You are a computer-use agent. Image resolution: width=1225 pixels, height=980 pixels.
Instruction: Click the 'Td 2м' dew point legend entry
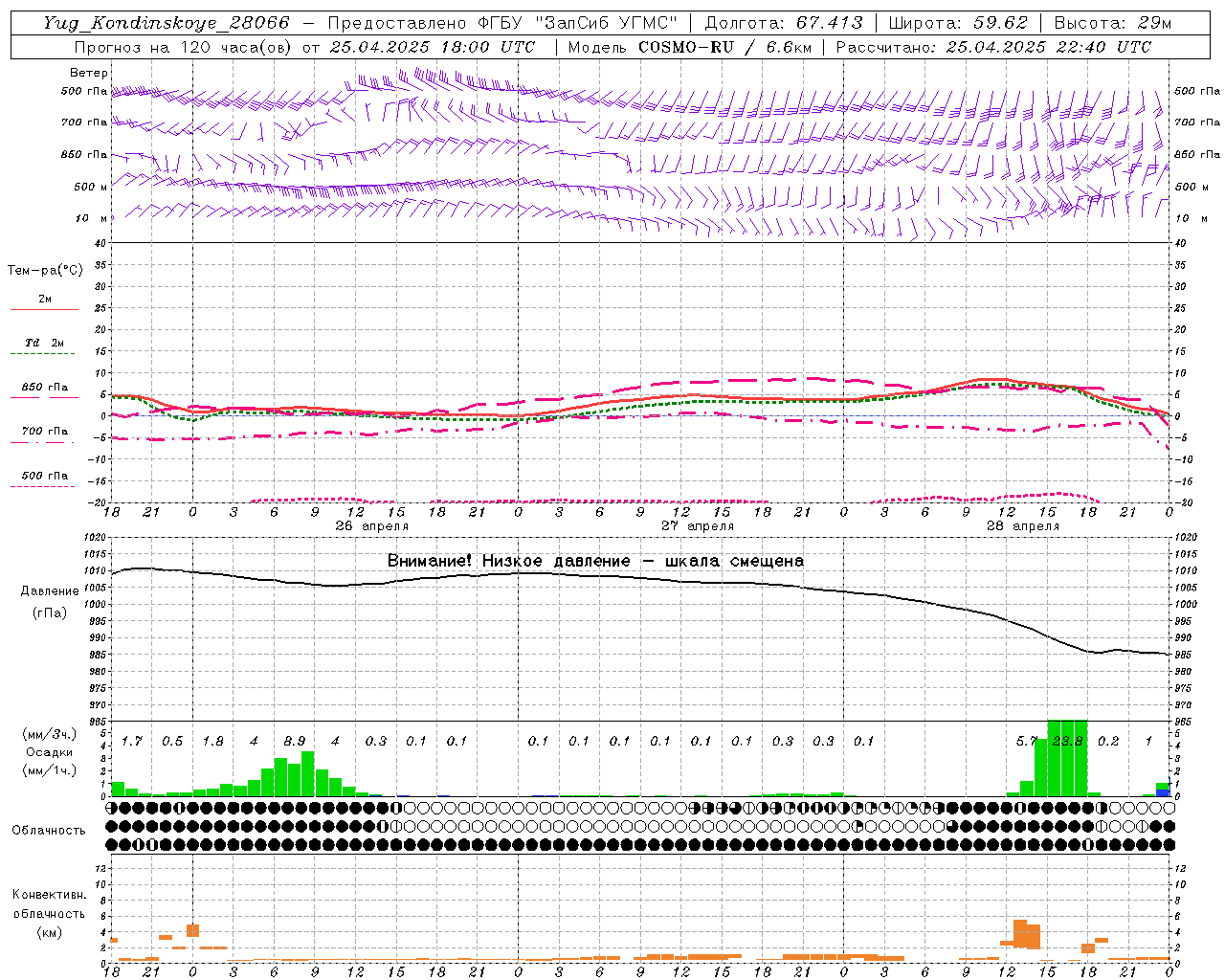click(x=45, y=343)
